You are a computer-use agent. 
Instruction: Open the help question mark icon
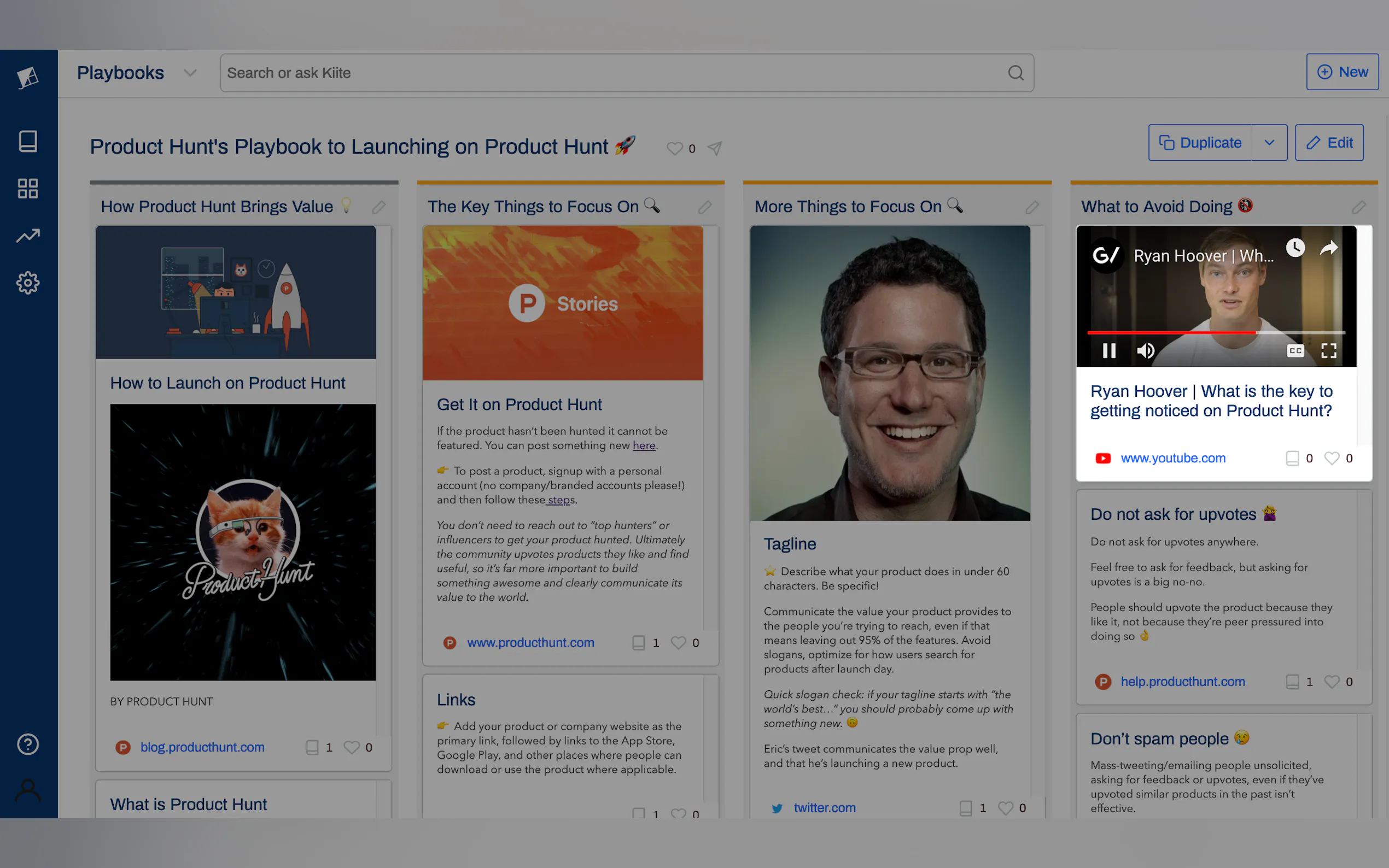pyautogui.click(x=27, y=744)
